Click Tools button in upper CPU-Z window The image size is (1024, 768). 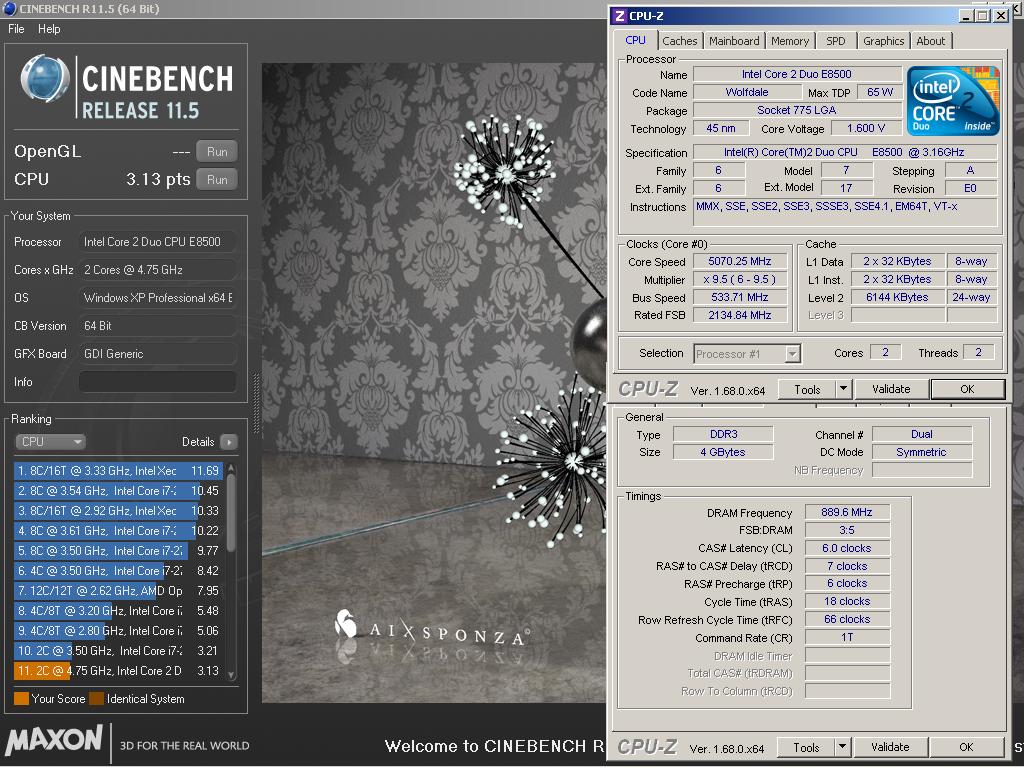(x=807, y=389)
